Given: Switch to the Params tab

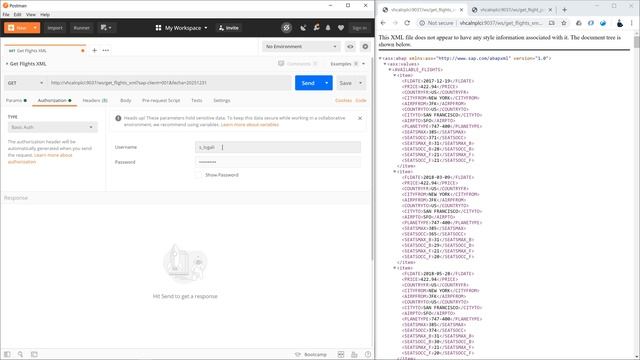Looking at the screenshot, I should (x=16, y=100).
